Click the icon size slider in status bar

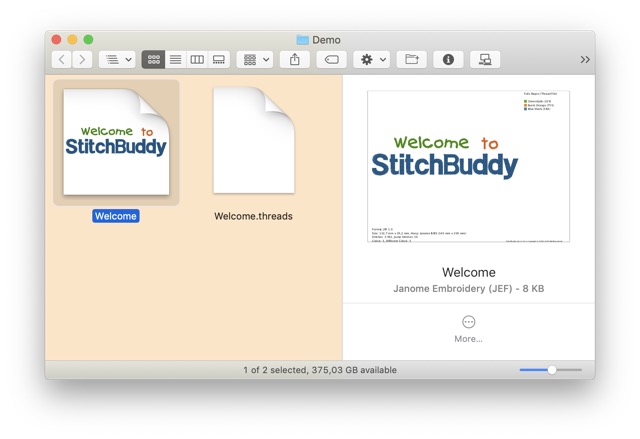(x=551, y=370)
